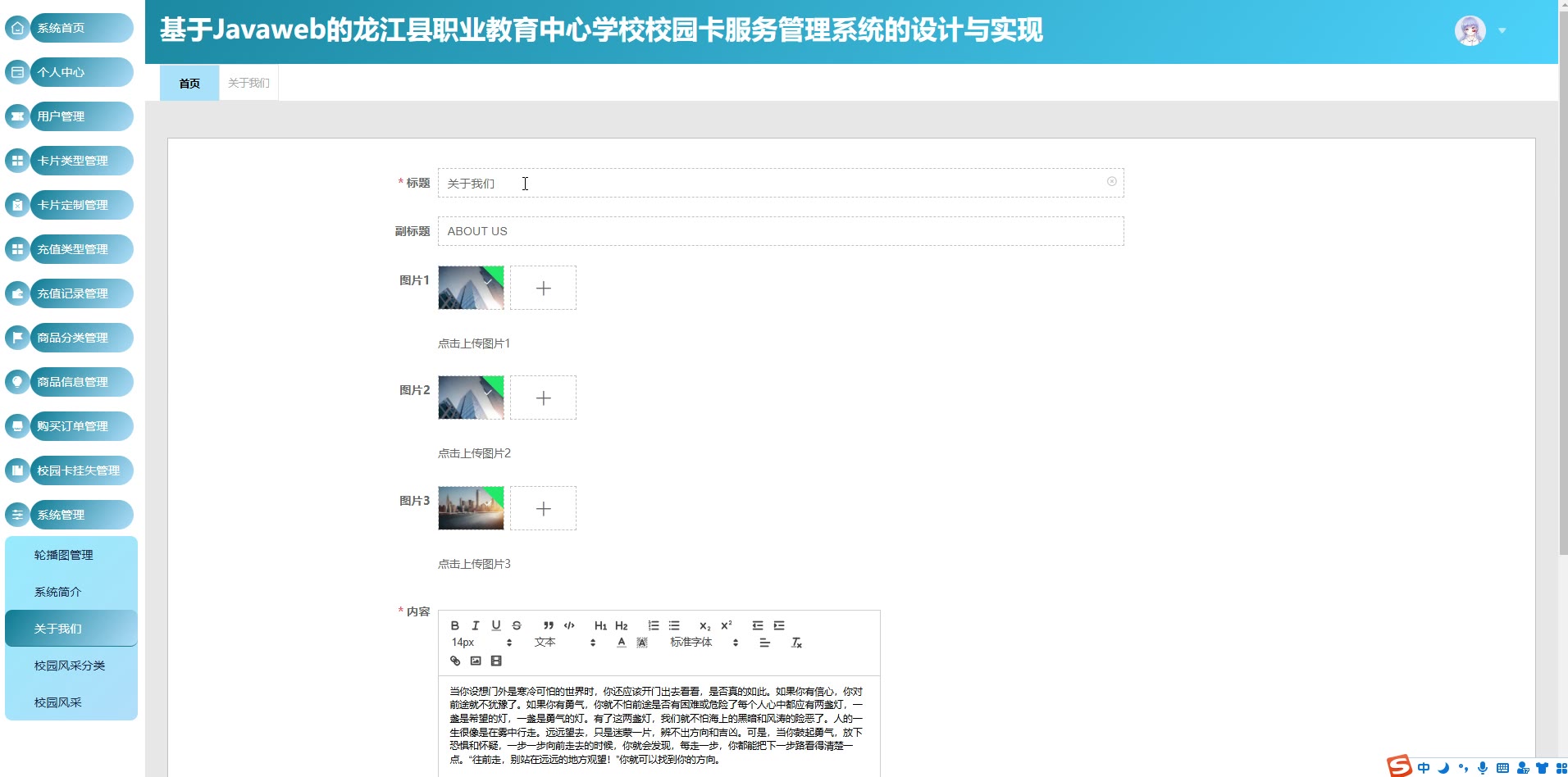Select 关于我们 in the sidebar submenu
The height and width of the screenshot is (777, 1568).
click(x=71, y=629)
